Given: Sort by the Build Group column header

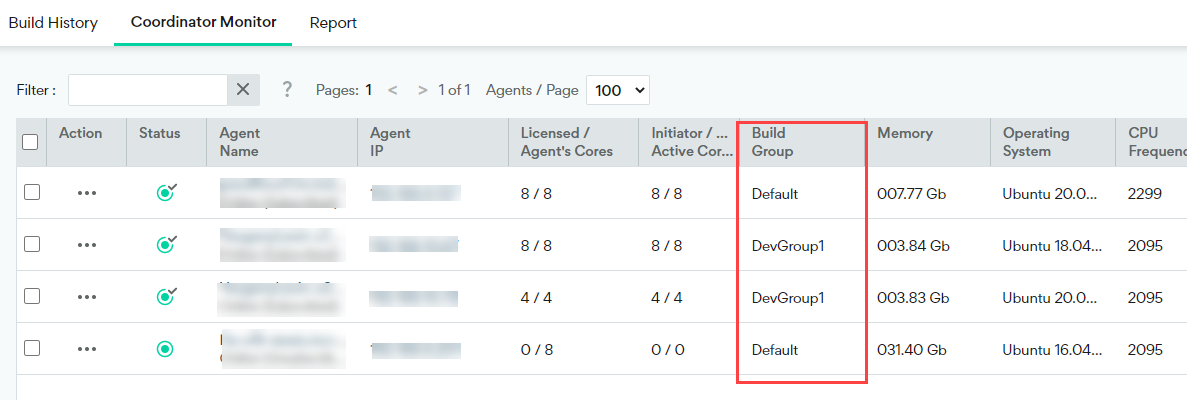Looking at the screenshot, I should coord(772,142).
